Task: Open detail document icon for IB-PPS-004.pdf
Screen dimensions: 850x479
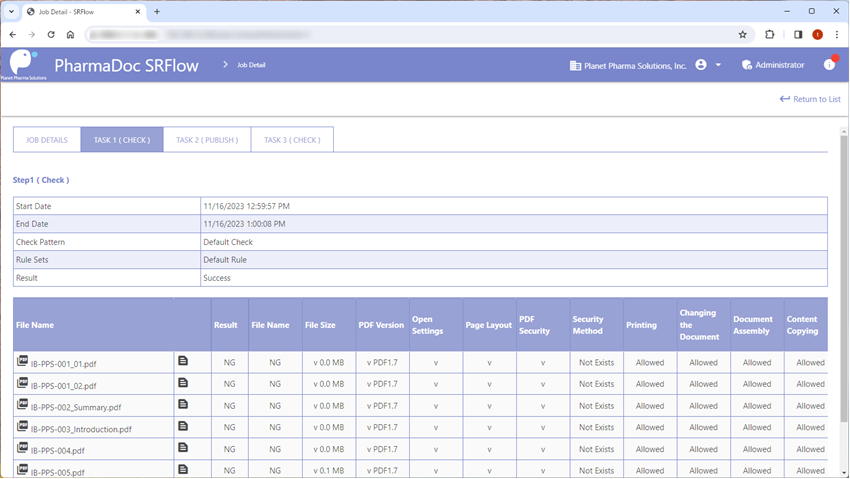Action: point(183,448)
